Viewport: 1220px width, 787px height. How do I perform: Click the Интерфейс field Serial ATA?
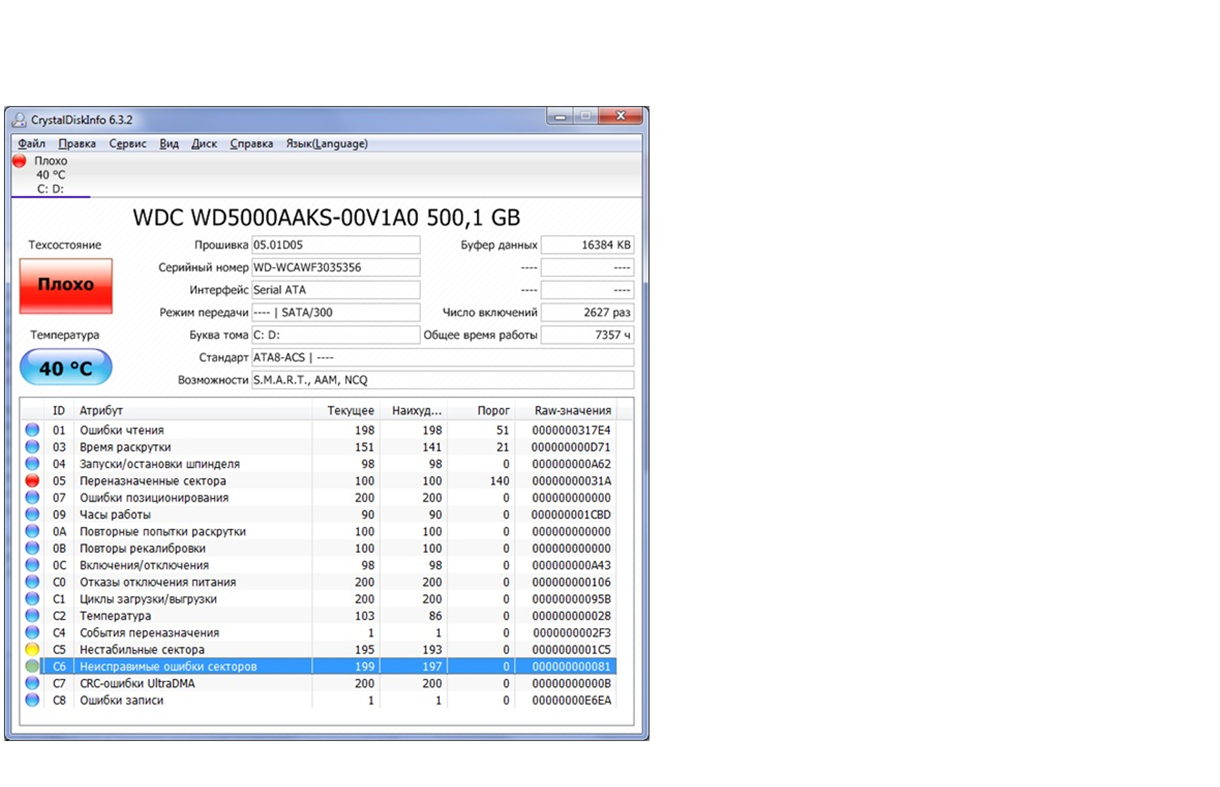pyautogui.click(x=336, y=290)
